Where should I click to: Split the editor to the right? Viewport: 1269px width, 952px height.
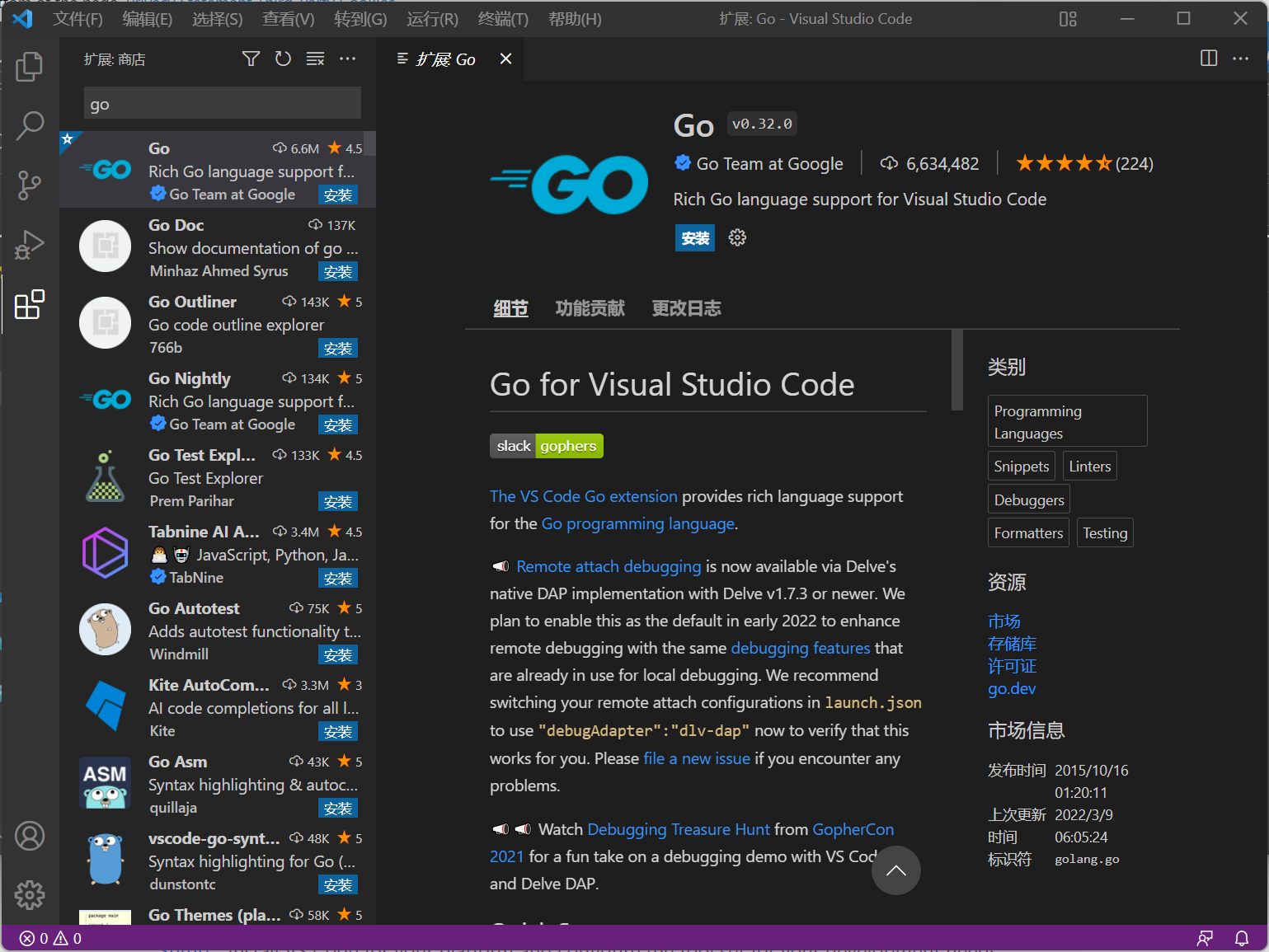click(1208, 59)
